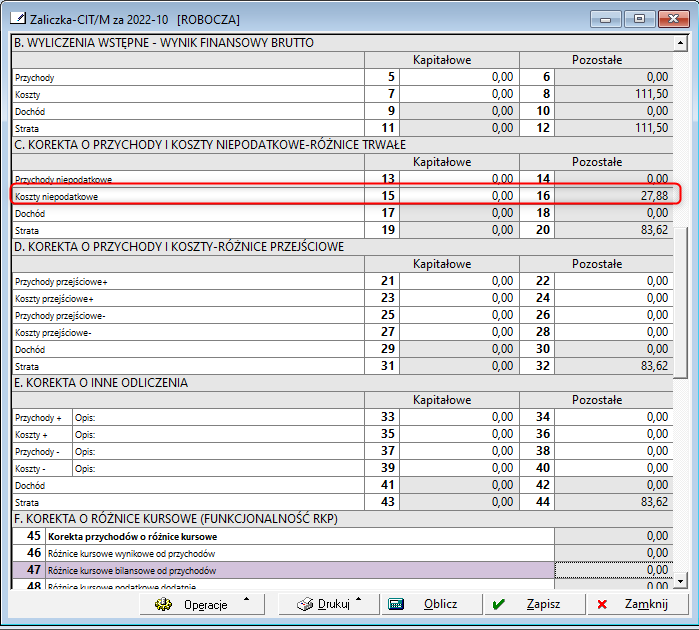The image size is (699, 630).
Task: Click the value field of row 46
Action: (613, 553)
